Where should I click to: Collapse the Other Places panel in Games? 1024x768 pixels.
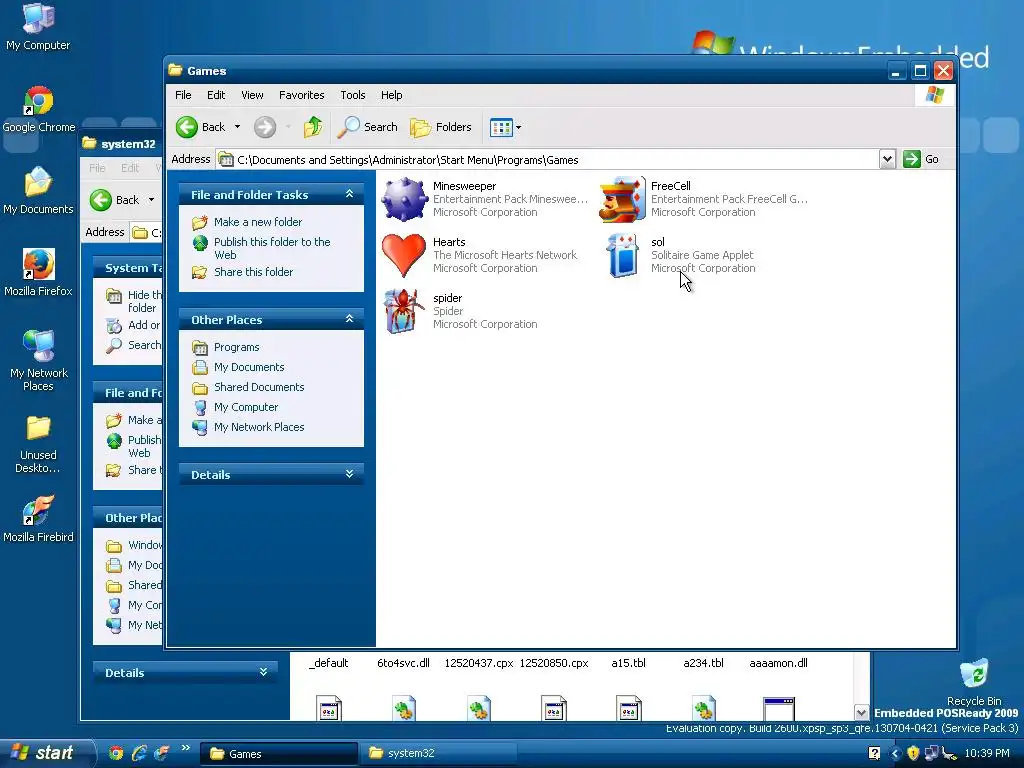pos(349,319)
